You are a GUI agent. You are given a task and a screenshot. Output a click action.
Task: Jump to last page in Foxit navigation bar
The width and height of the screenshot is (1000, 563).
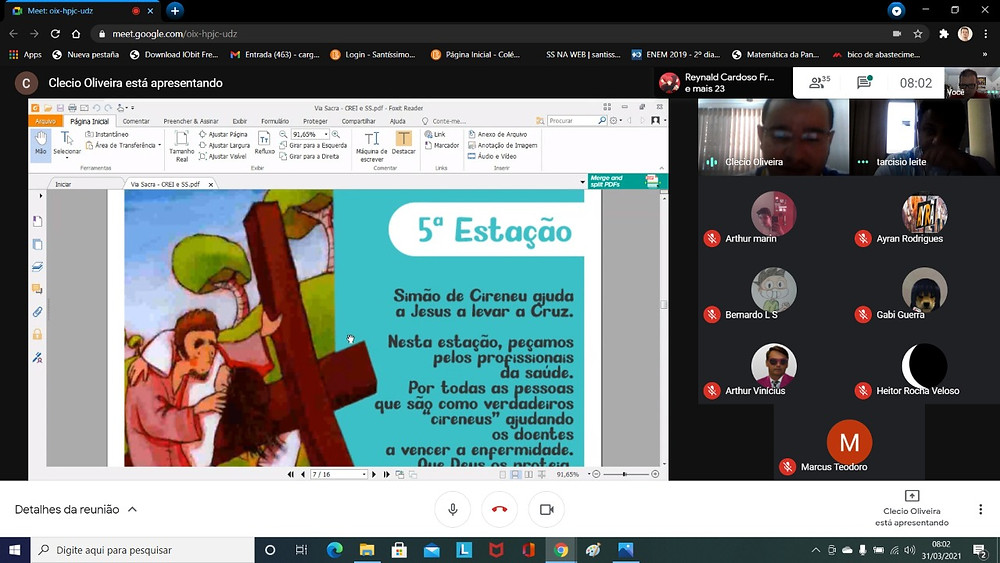click(386, 474)
